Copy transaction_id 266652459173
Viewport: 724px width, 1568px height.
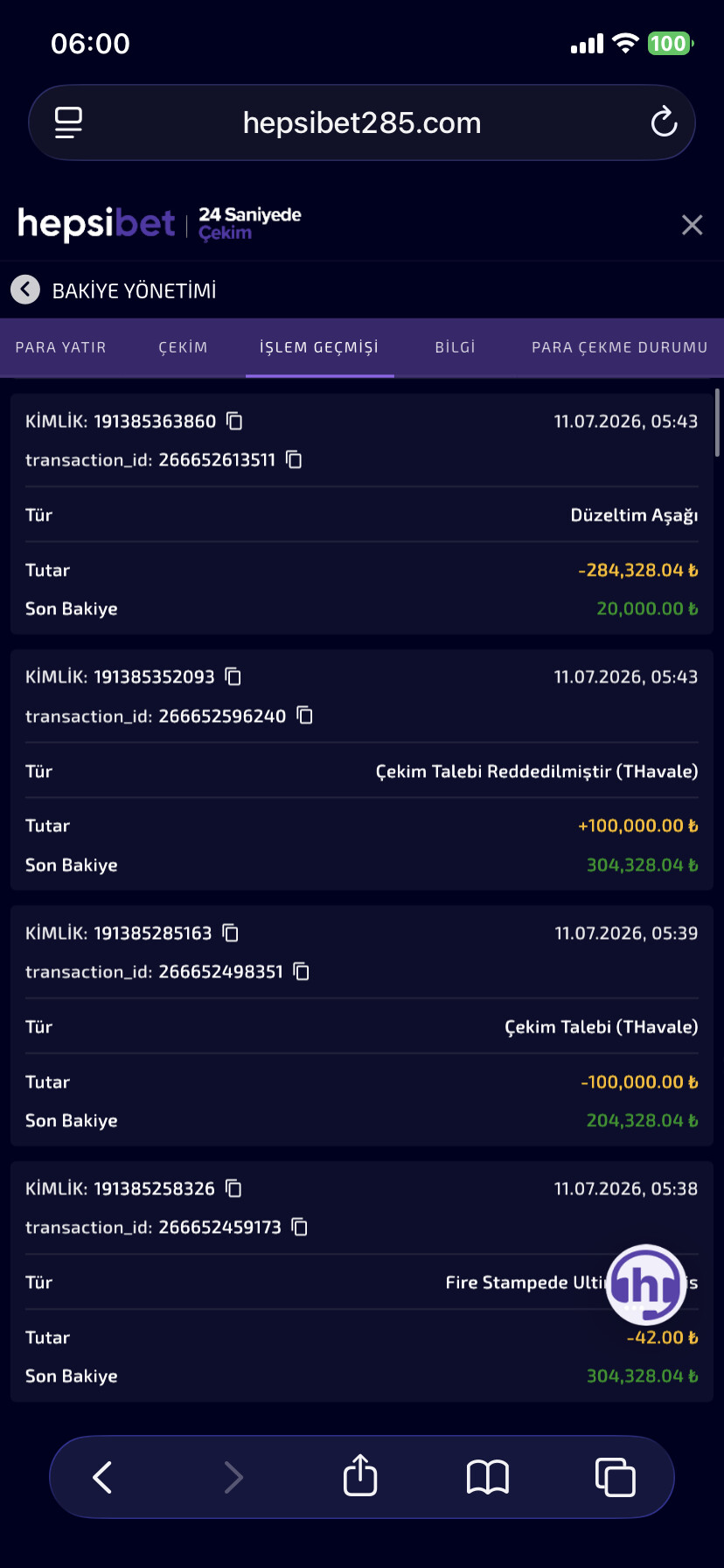point(300,1227)
